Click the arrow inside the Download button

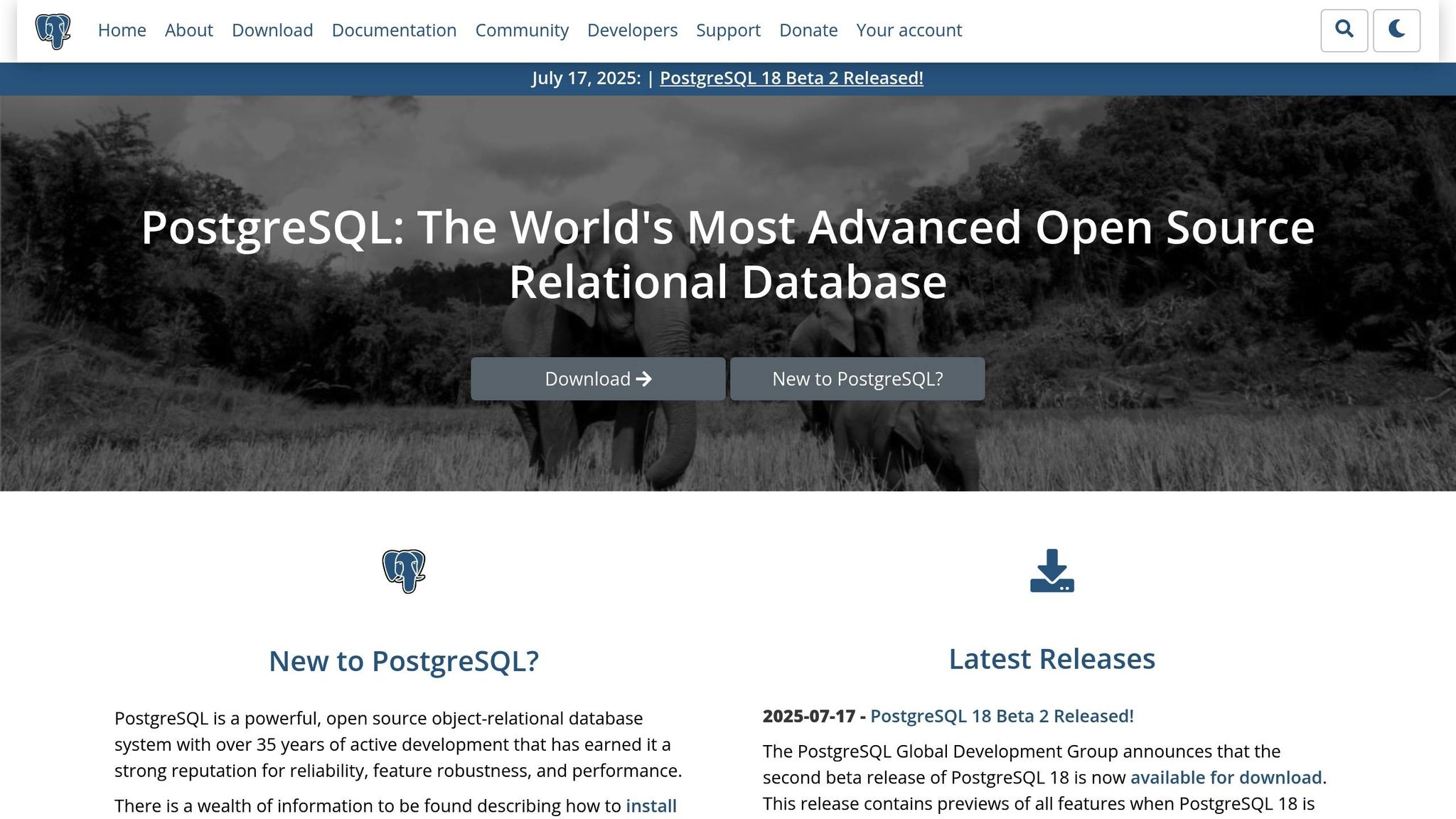click(644, 379)
